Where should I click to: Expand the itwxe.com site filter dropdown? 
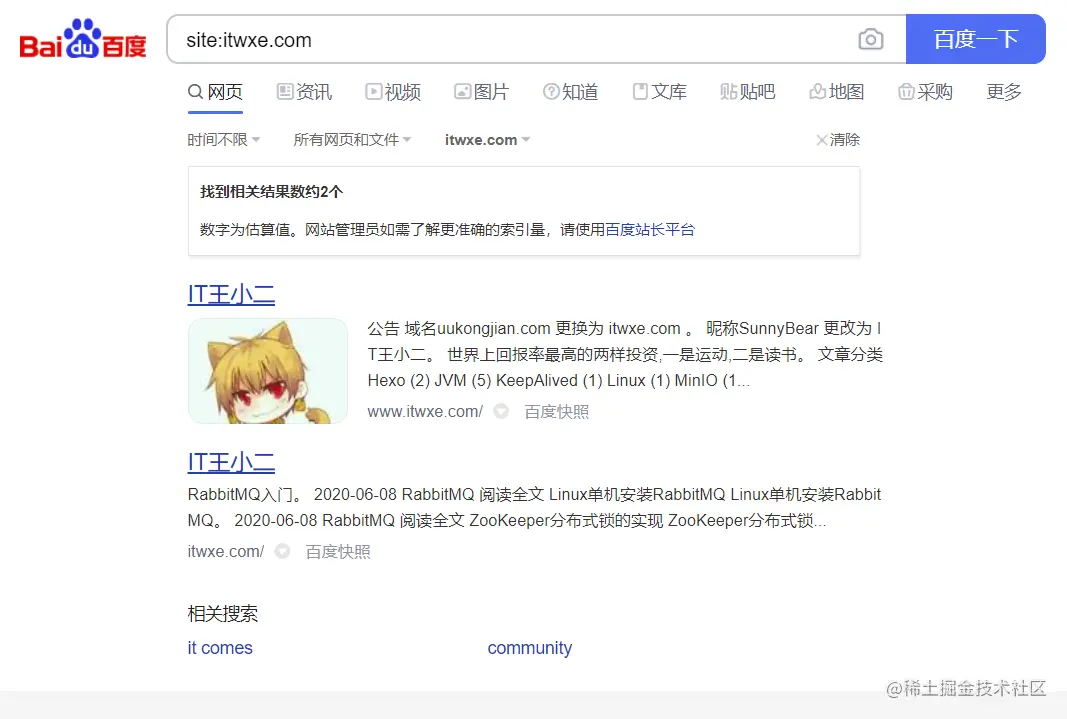coord(487,140)
